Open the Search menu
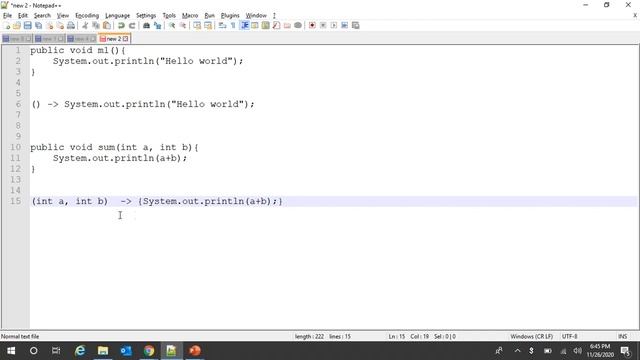Screen dimensions: 640x360 [x=42, y=16]
